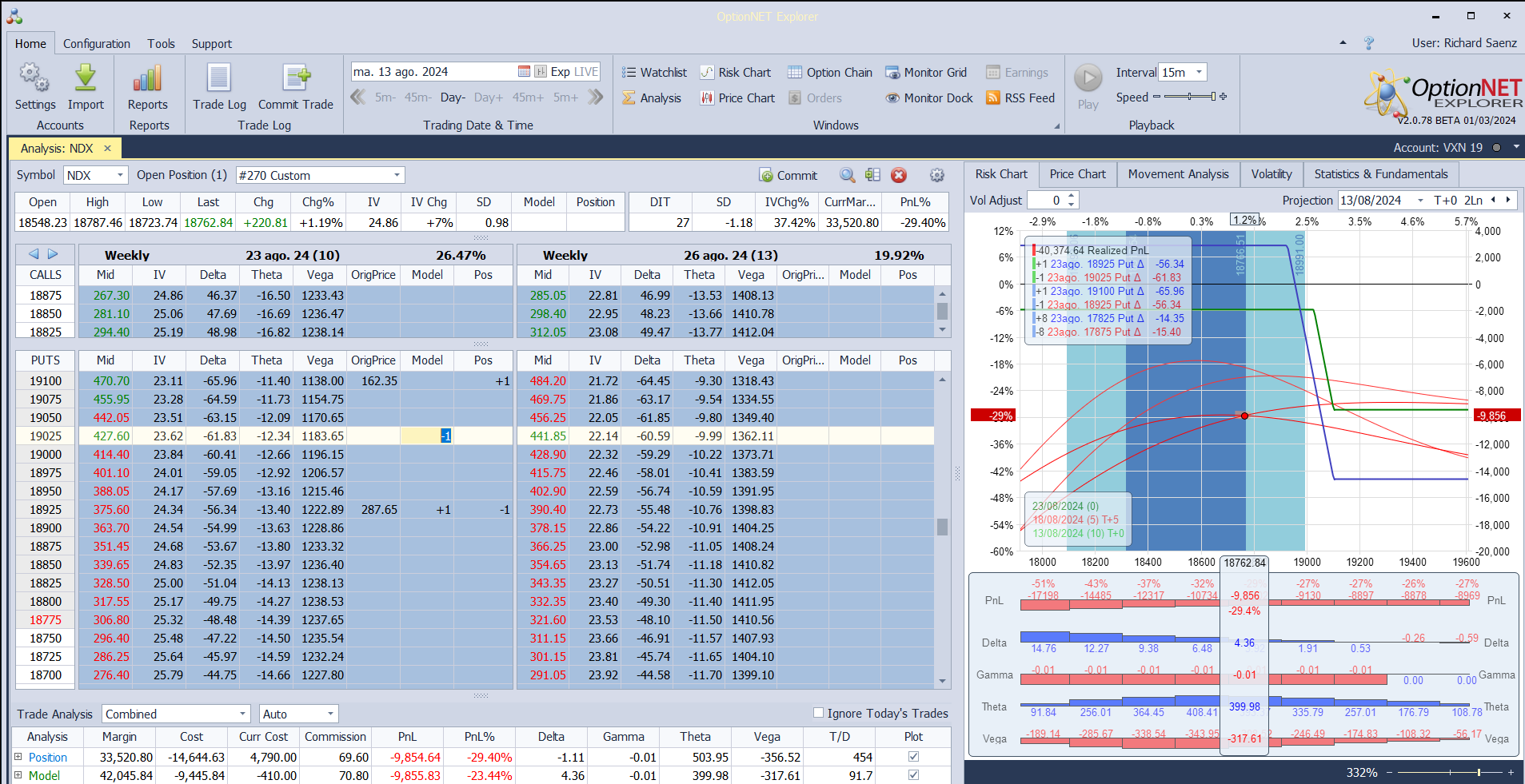The width and height of the screenshot is (1525, 784).
Task: Toggle the 23/08/2024 (0) legend line
Action: tap(1065, 506)
